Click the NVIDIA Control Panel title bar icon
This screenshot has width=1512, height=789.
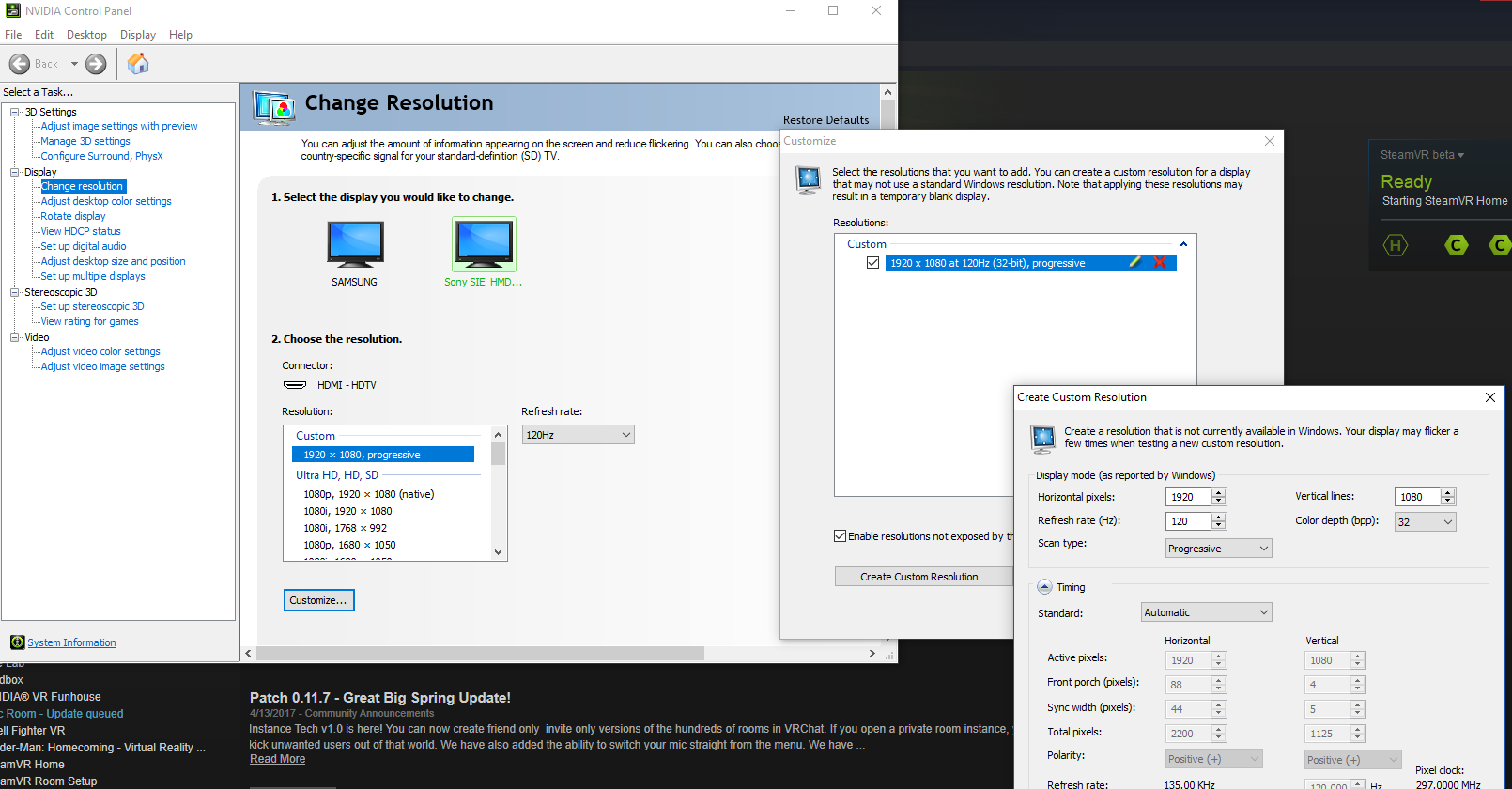tap(13, 10)
